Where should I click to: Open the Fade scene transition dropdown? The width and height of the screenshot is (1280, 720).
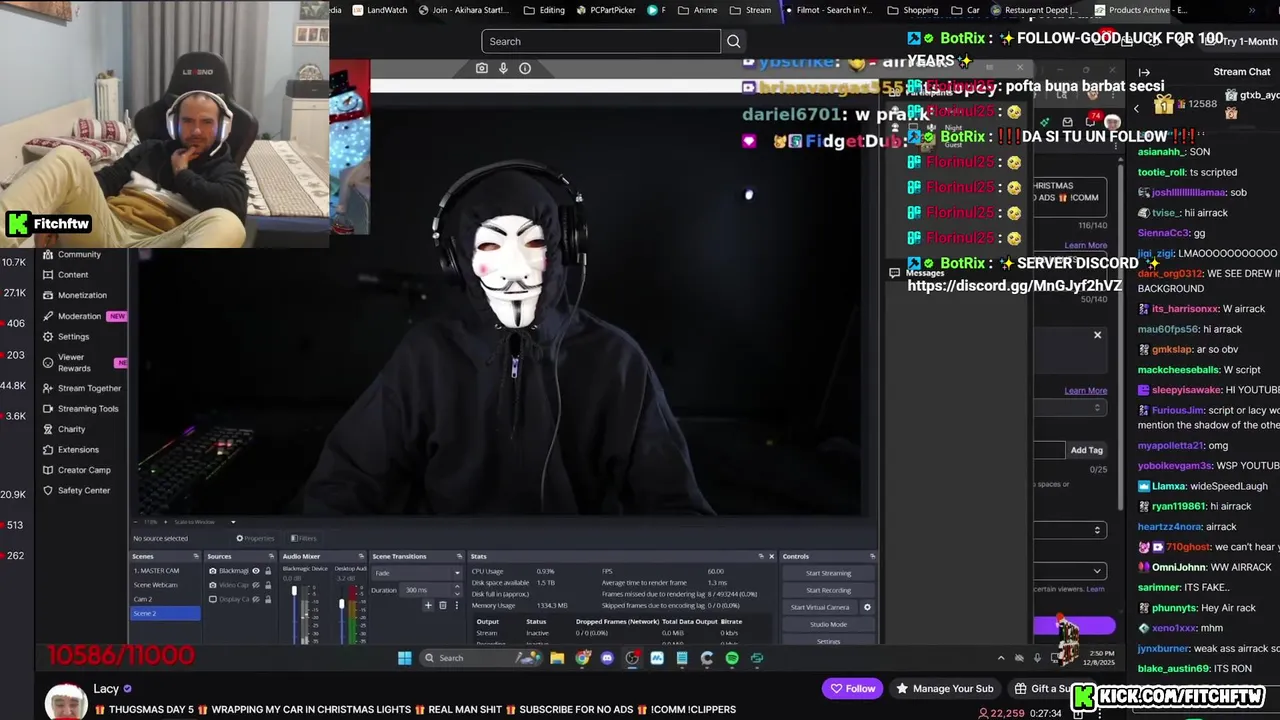click(417, 573)
